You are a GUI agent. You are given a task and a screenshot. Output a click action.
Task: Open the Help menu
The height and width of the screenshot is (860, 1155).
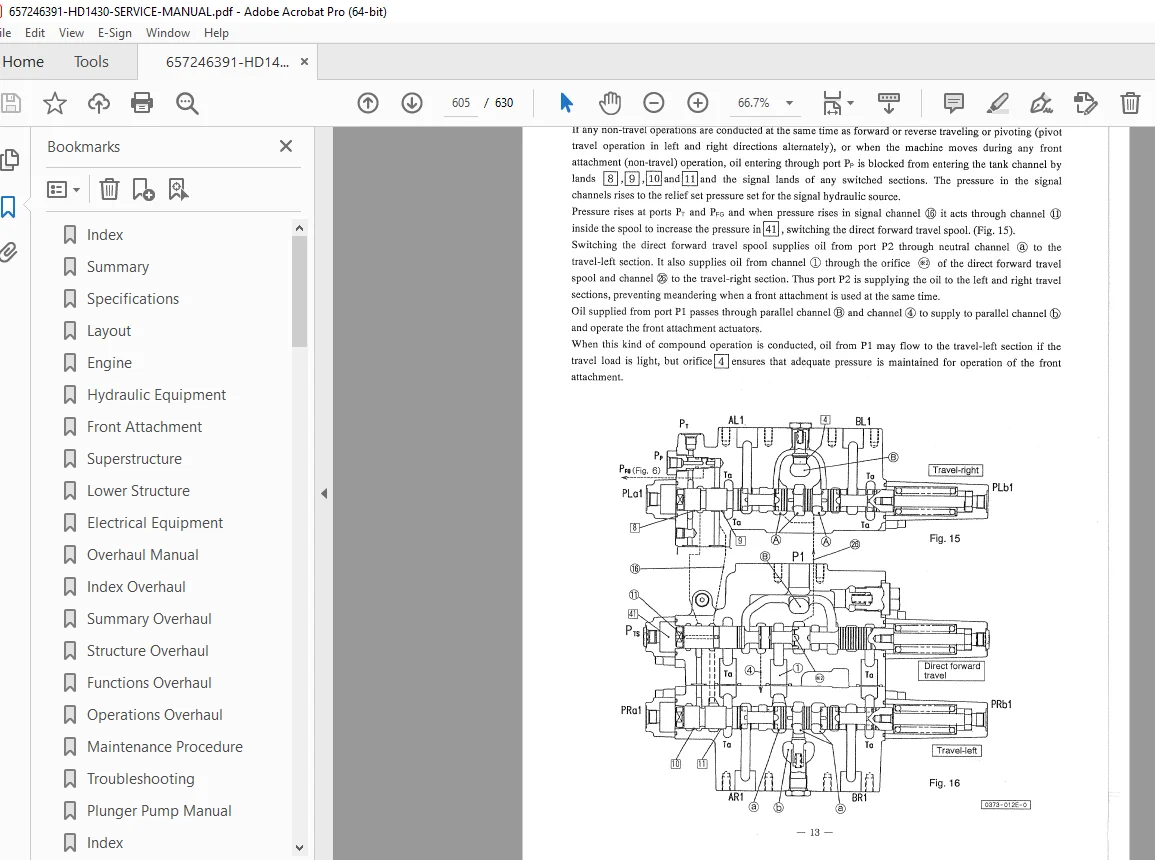pos(216,32)
